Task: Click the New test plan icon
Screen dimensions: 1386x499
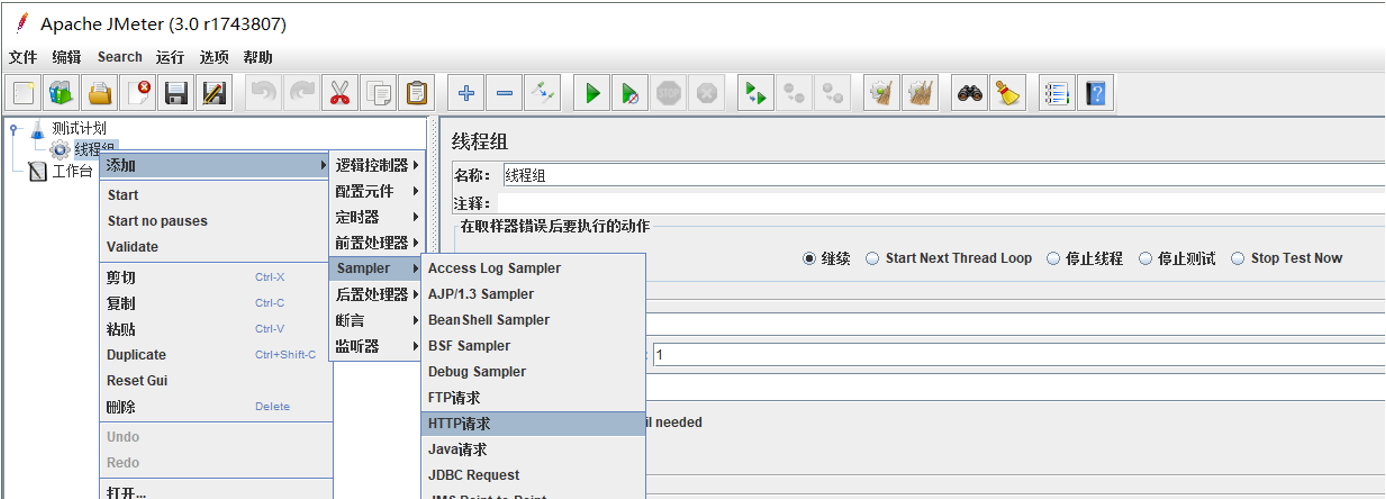Action: (24, 94)
